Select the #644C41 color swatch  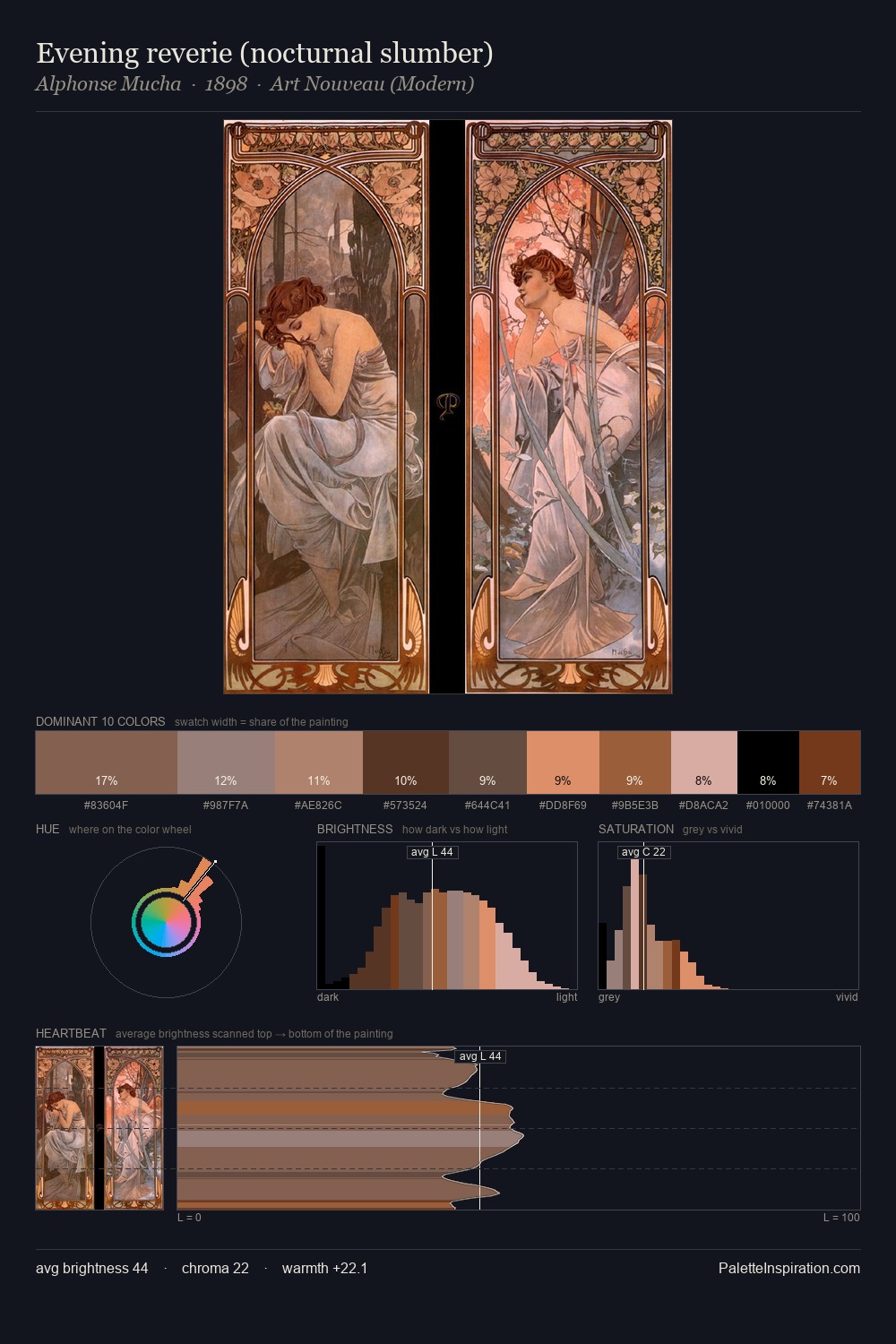(x=487, y=762)
